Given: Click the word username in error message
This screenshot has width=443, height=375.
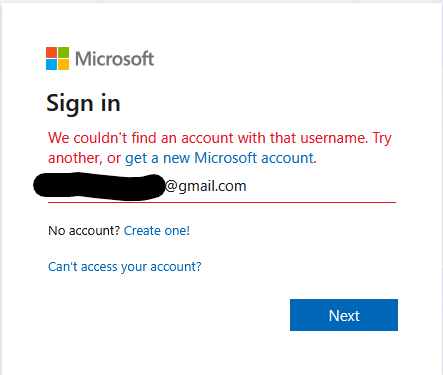Looking at the screenshot, I should pos(334,138).
